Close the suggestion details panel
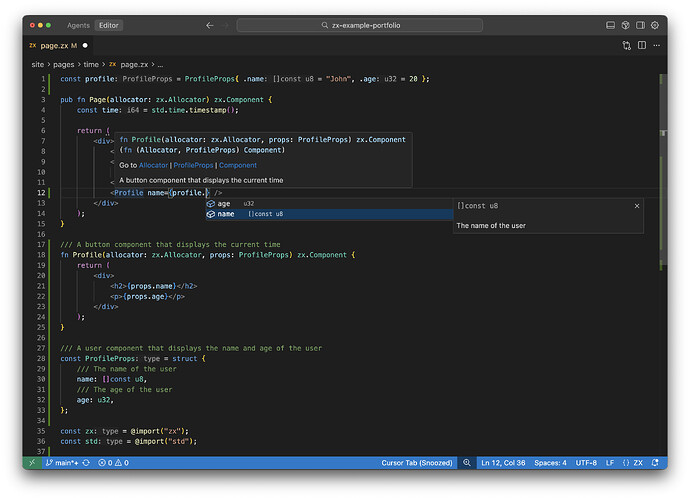The width and height of the screenshot is (690, 498). pos(637,205)
